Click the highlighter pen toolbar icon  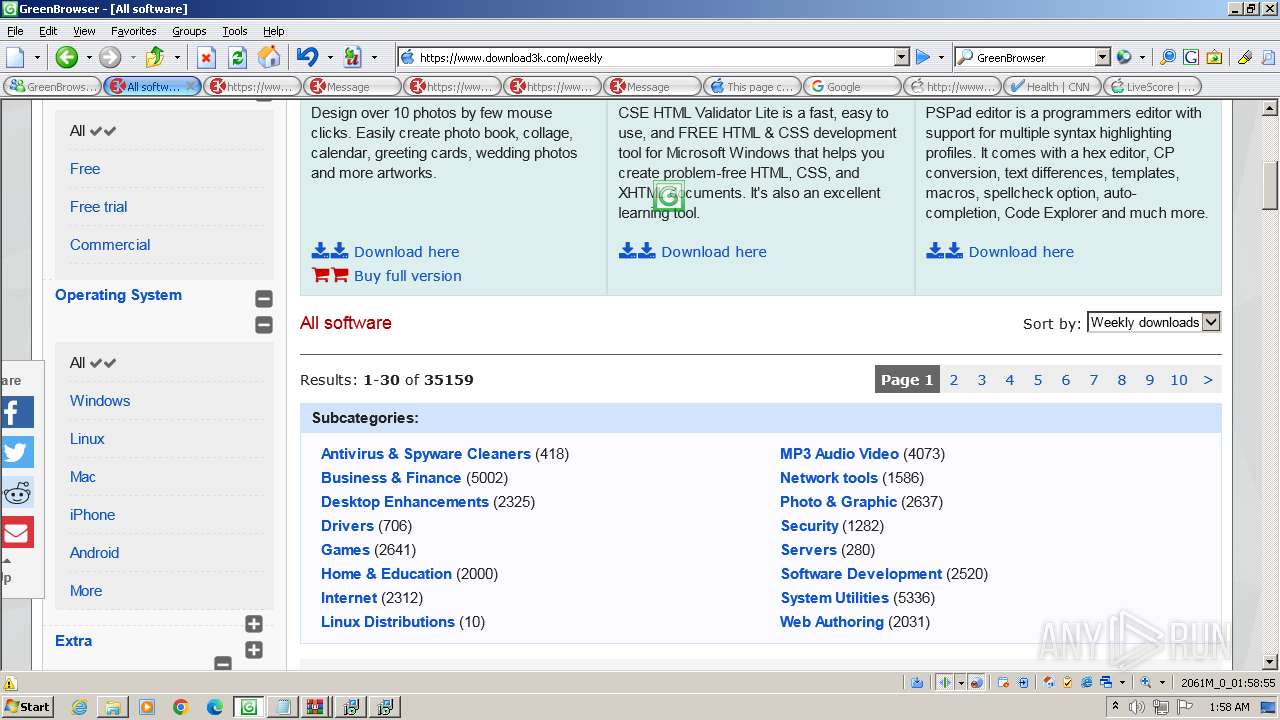(1245, 57)
